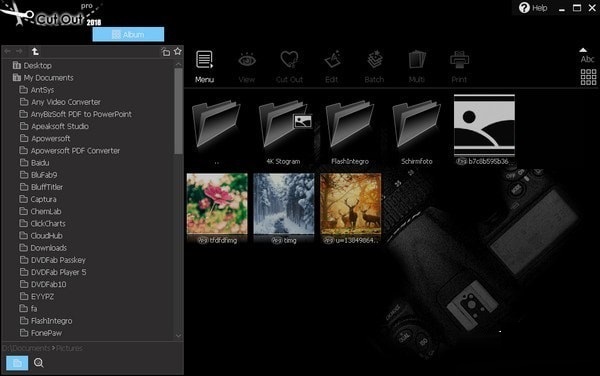The height and width of the screenshot is (376, 600).
Task: Click folder tree scroll down arrow
Action: 178,335
